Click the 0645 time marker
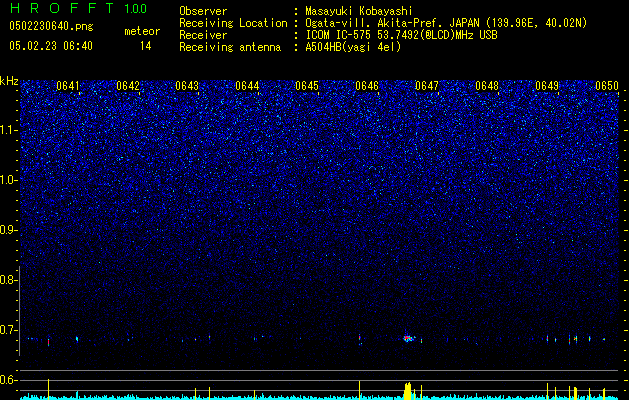629x400 pixels. tap(307, 86)
